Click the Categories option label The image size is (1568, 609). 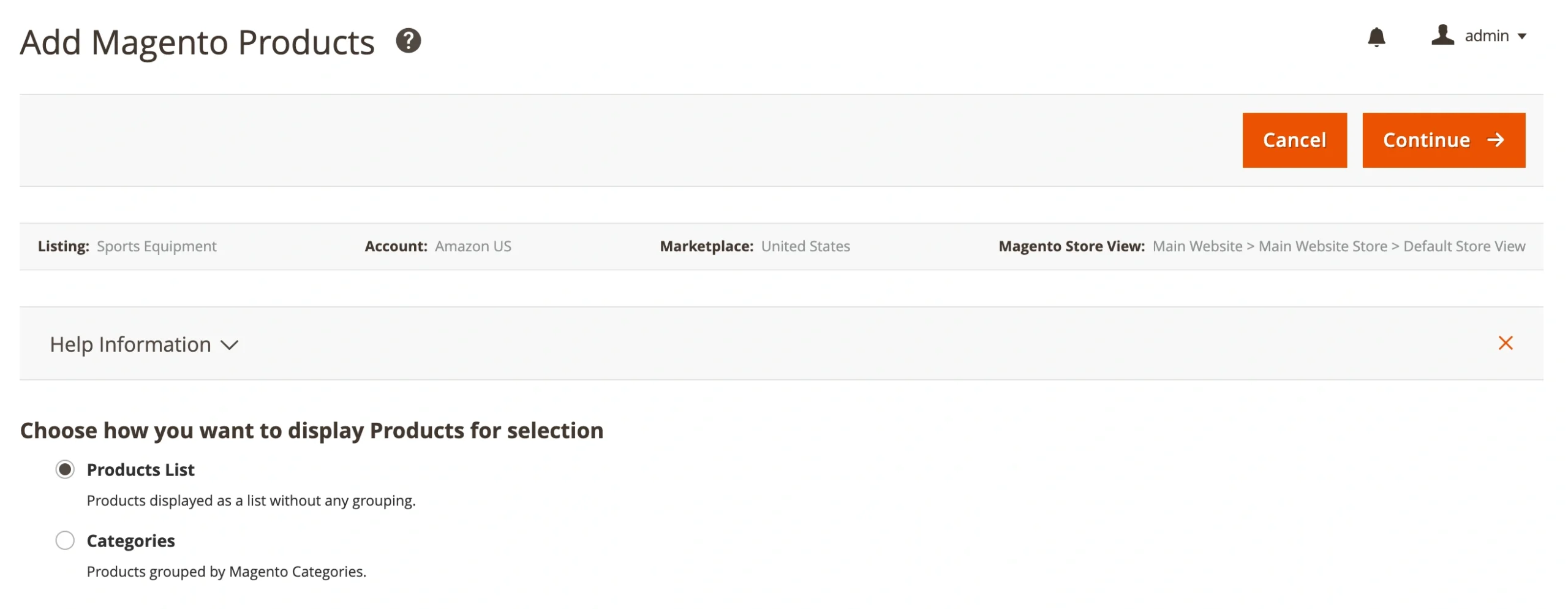click(130, 541)
